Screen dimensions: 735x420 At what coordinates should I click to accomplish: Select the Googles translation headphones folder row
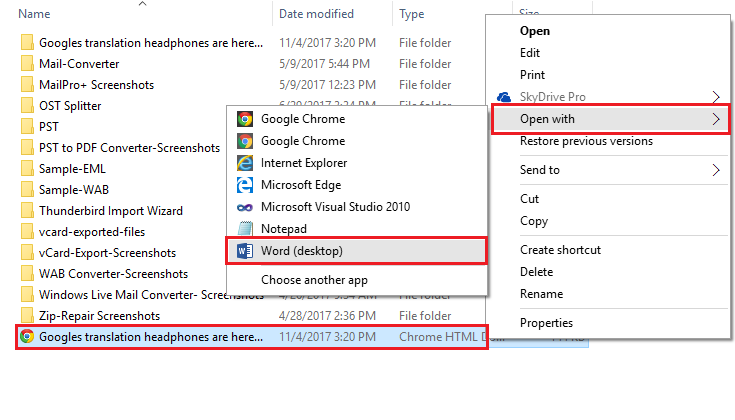151,43
